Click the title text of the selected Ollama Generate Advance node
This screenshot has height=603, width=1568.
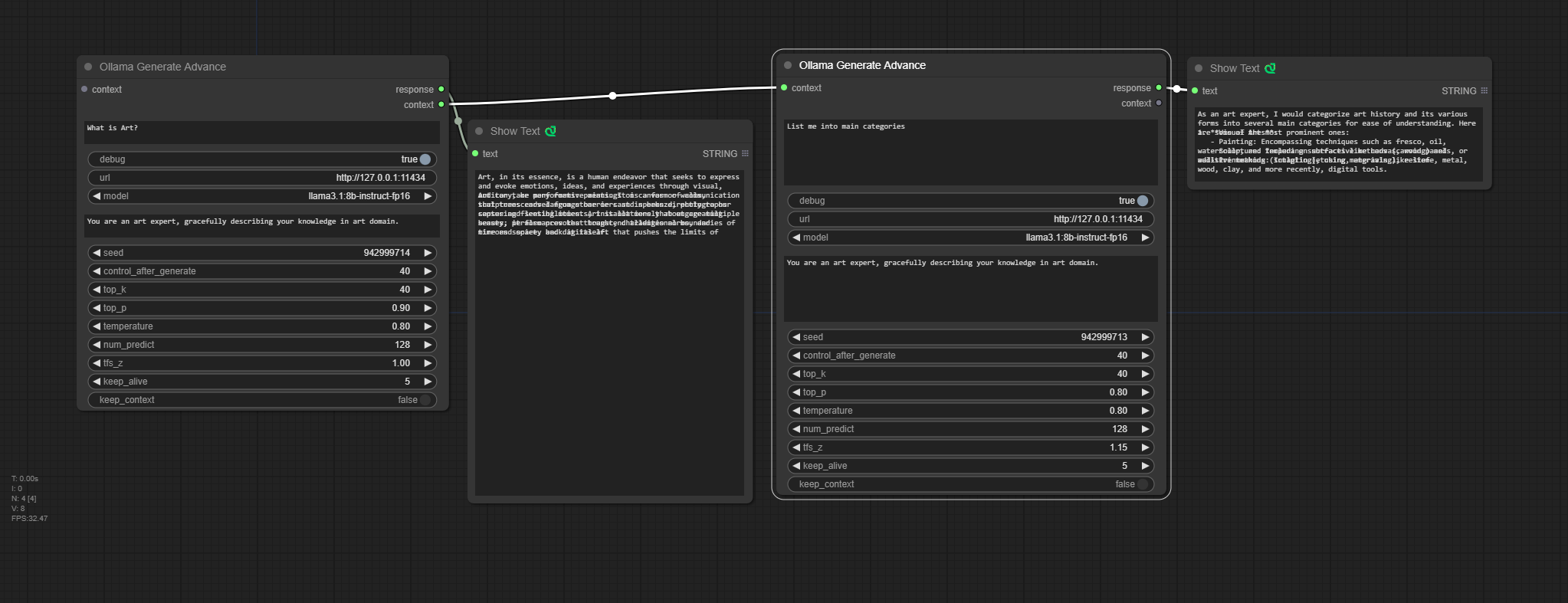[862, 65]
